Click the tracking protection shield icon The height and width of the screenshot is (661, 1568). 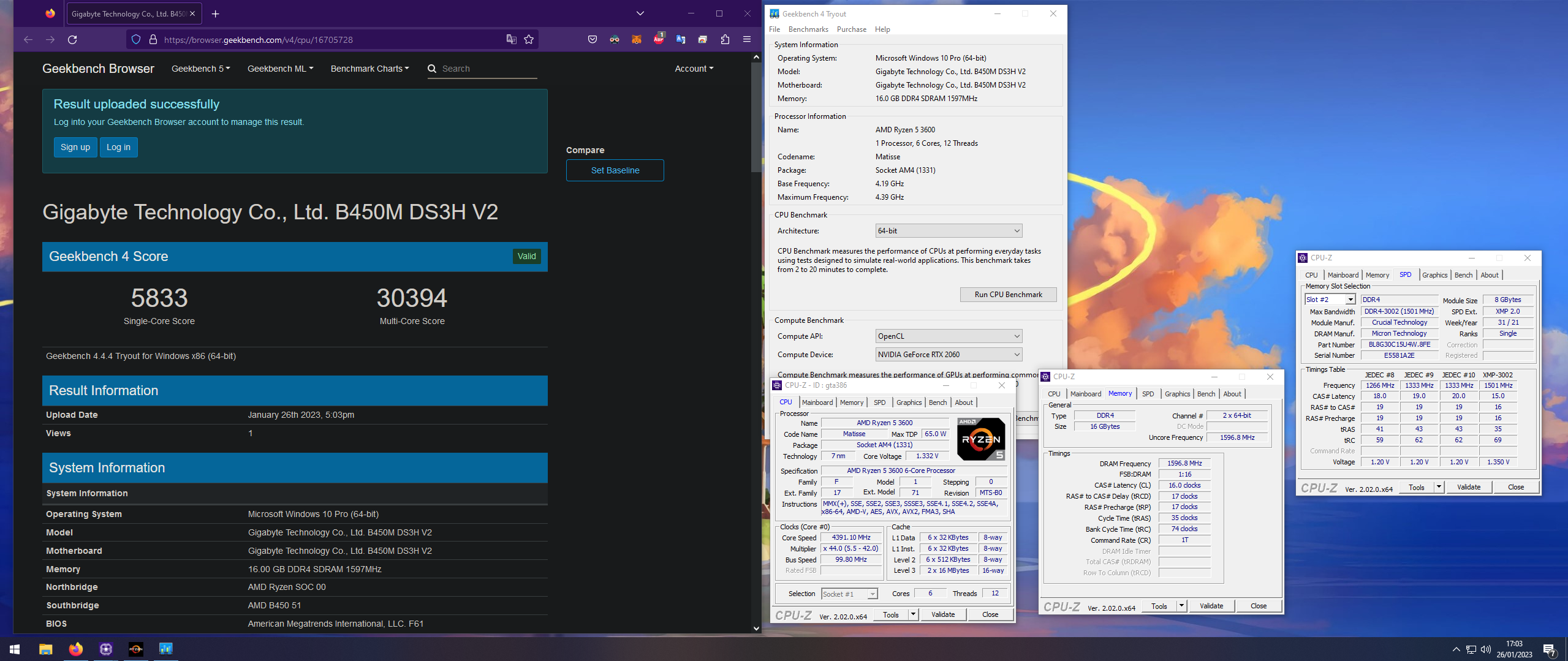[x=136, y=40]
